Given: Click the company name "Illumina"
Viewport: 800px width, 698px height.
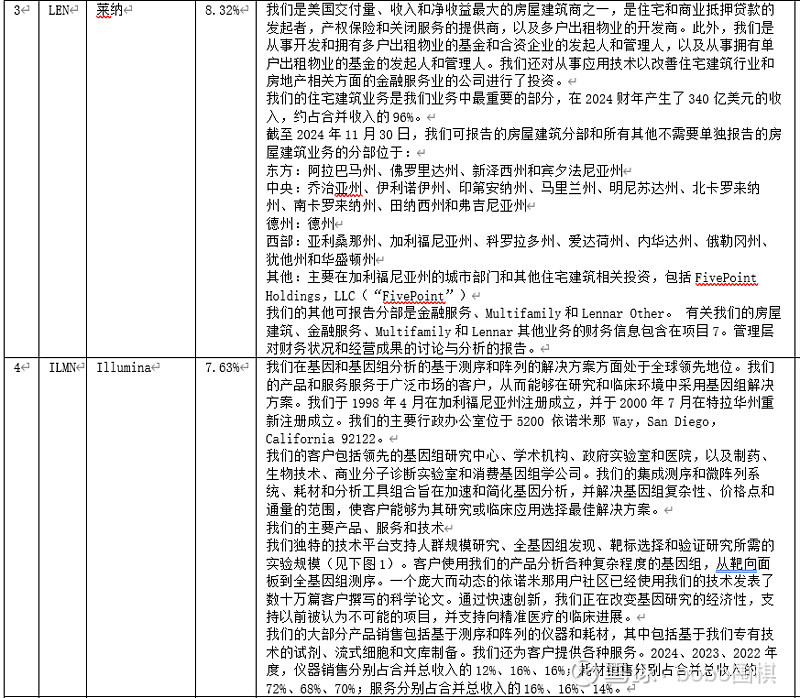Looking at the screenshot, I should tap(124, 367).
